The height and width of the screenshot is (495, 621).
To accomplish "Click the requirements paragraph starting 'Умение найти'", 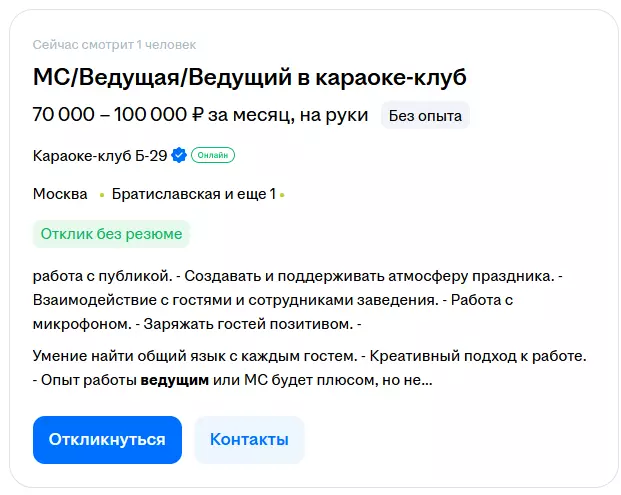I will coord(300,367).
